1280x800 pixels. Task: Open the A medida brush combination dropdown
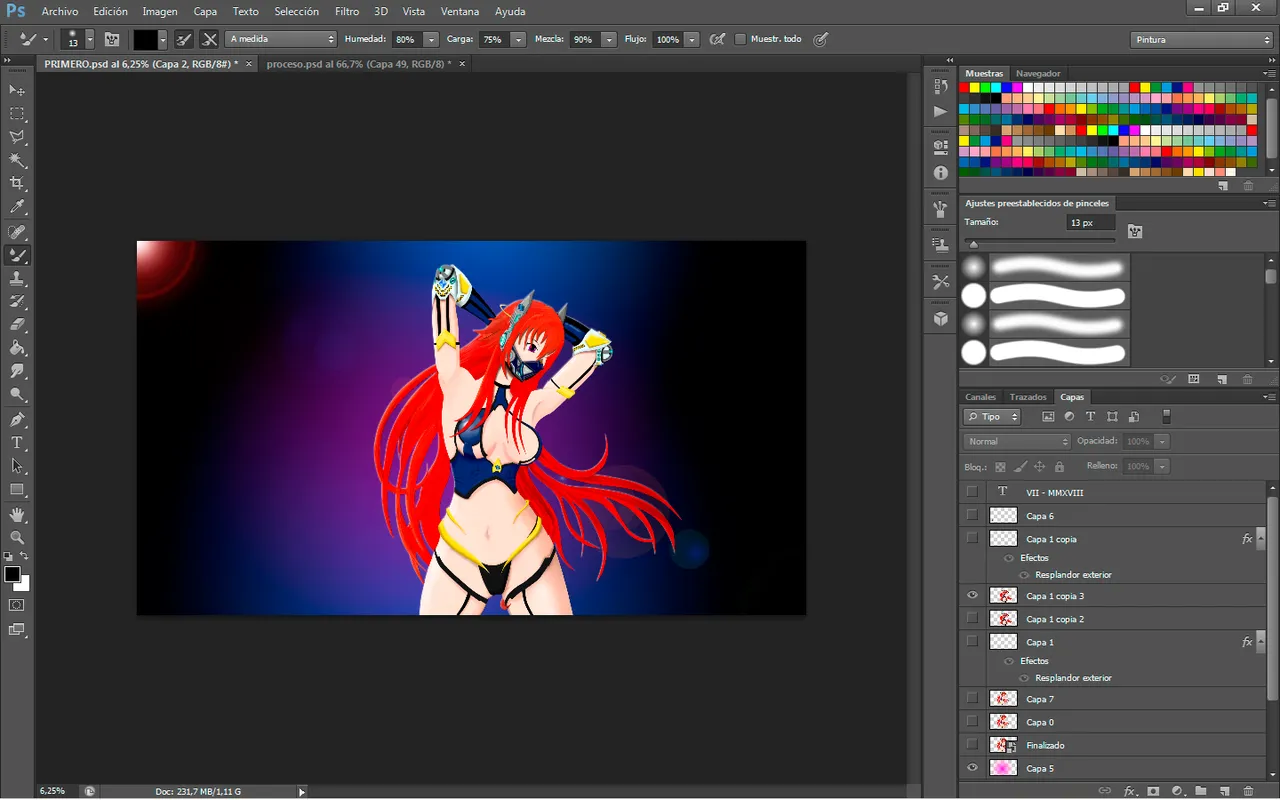click(281, 39)
